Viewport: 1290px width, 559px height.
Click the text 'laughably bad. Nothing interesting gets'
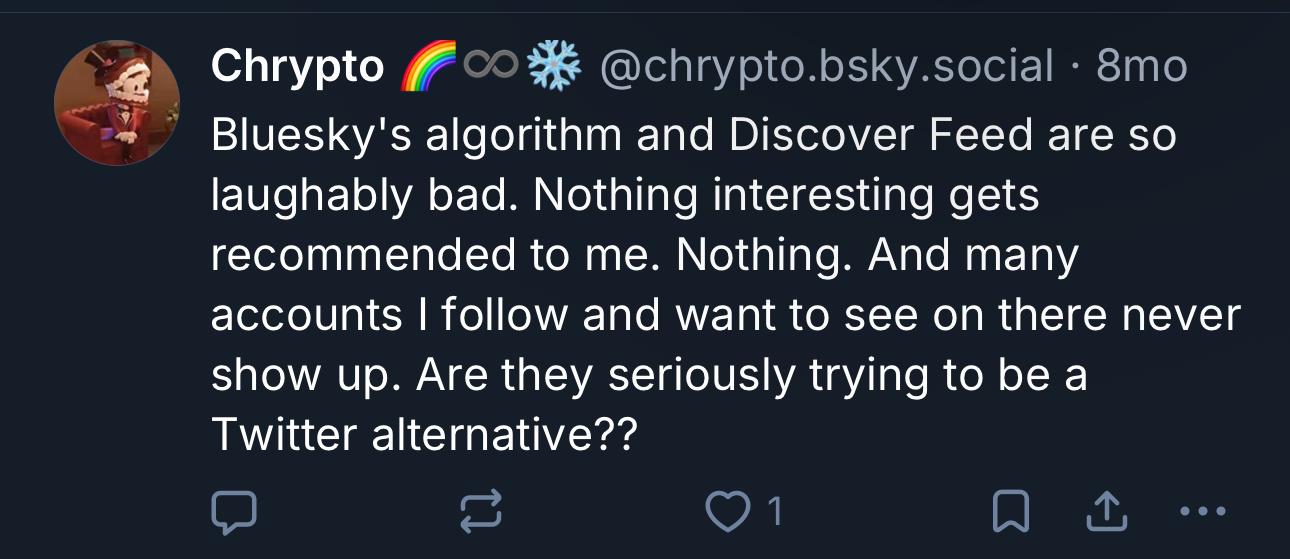[x=625, y=196]
